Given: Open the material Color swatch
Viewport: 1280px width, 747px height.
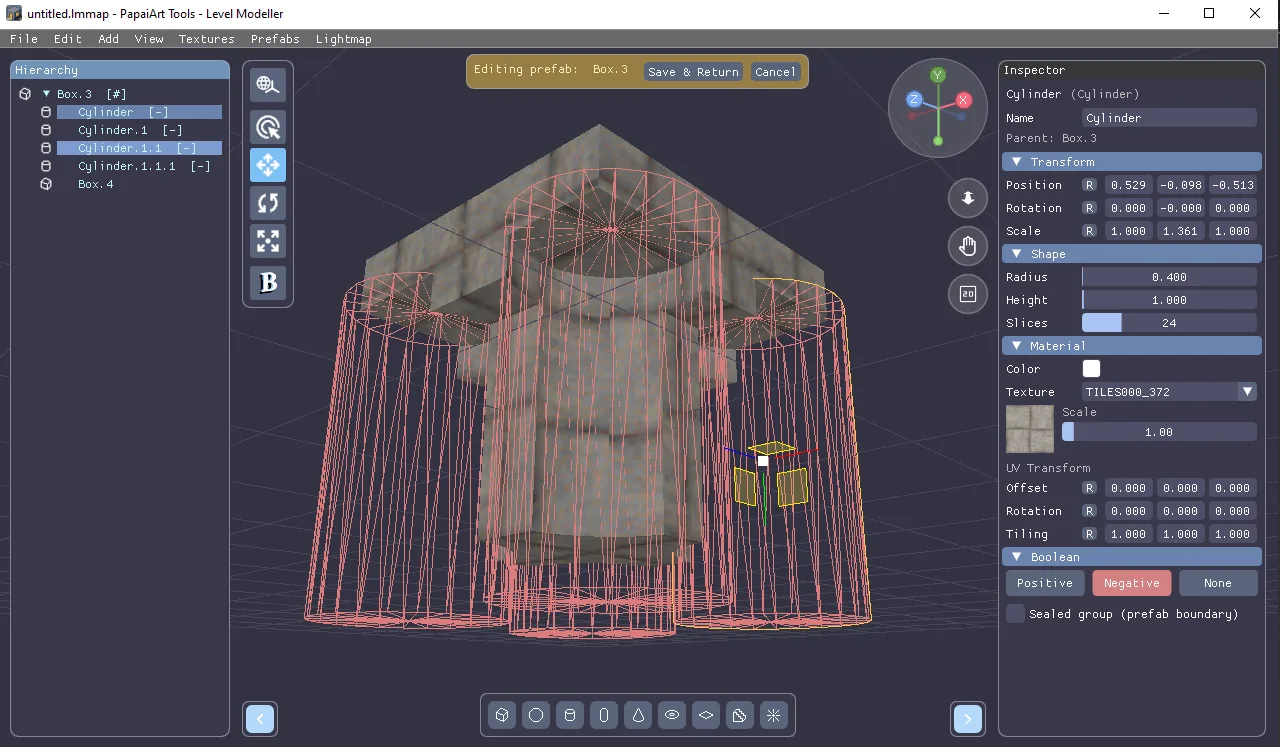Looking at the screenshot, I should point(1091,369).
